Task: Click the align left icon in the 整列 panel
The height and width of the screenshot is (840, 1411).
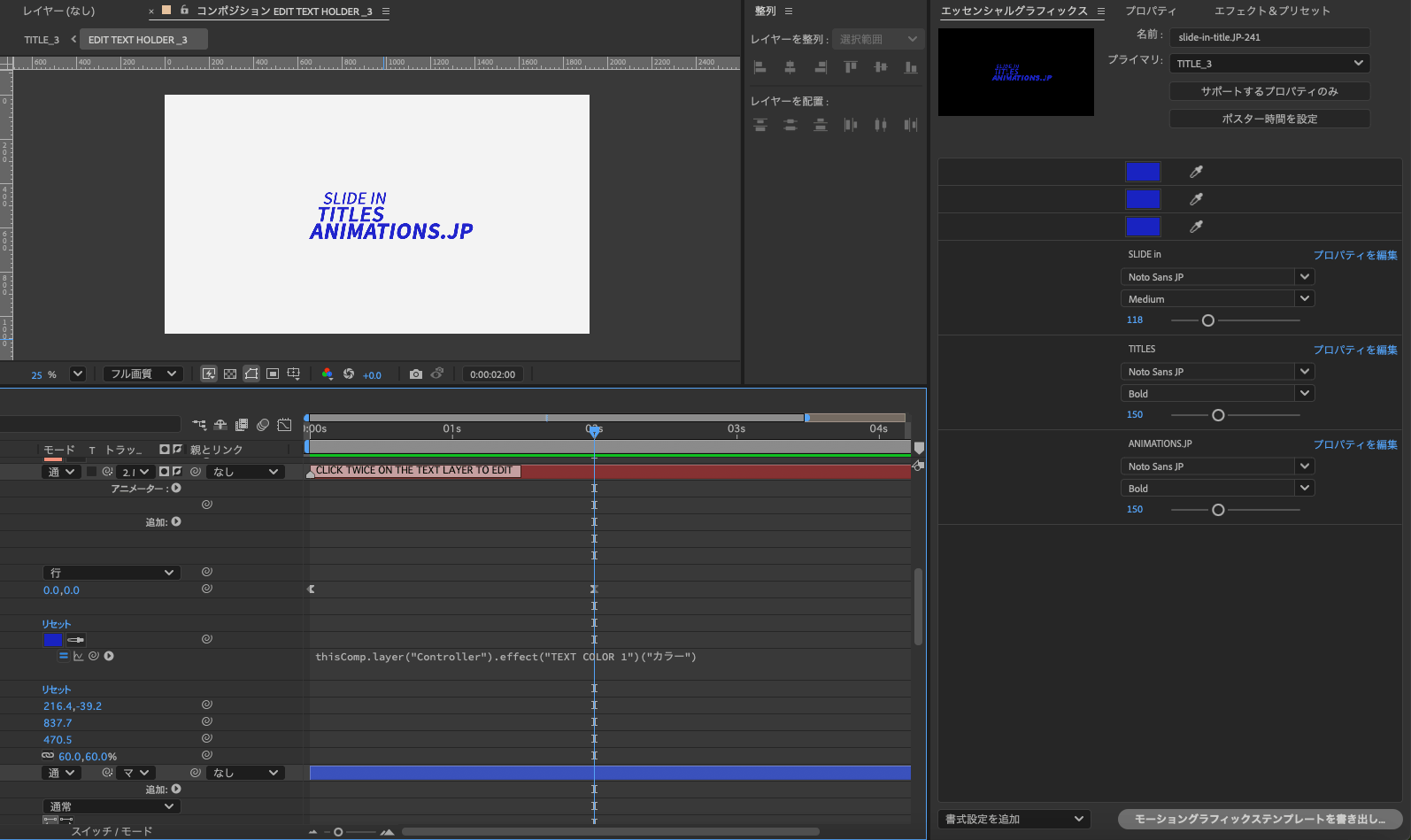Action: (x=759, y=67)
